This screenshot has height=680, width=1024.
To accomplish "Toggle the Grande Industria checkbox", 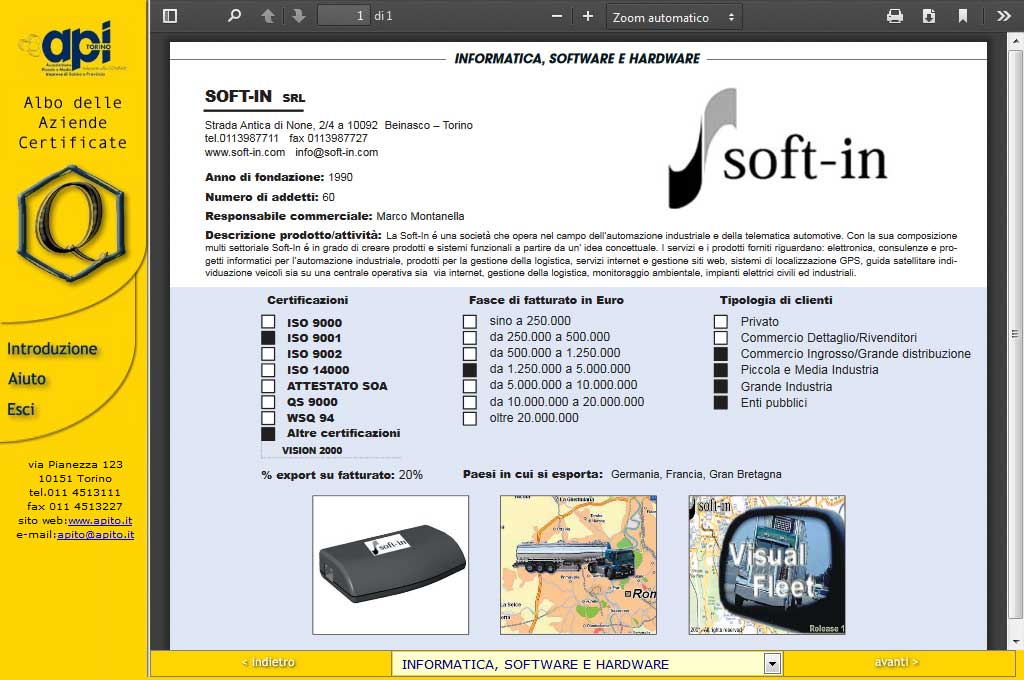I will pyautogui.click(x=720, y=386).
